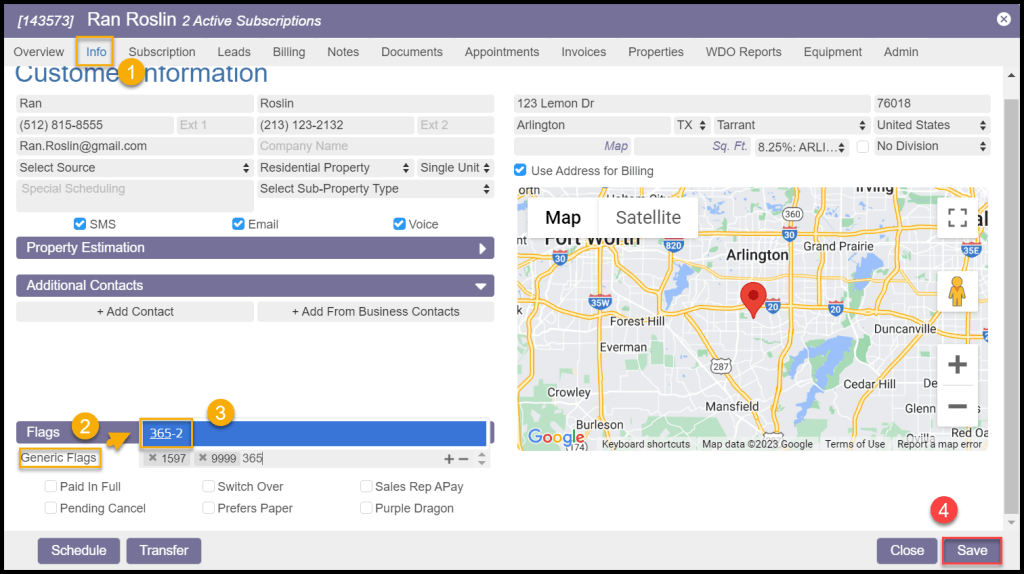Image resolution: width=1024 pixels, height=574 pixels.
Task: Click the map fullscreen toggle icon
Action: (x=957, y=218)
